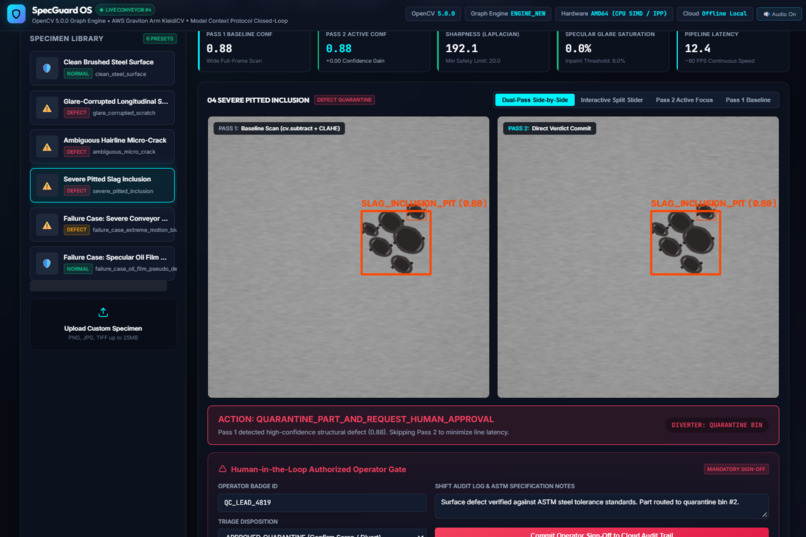The height and width of the screenshot is (537, 806).
Task: Click DIVERTER: QUARANTINE BIN label
Action: [x=717, y=425]
